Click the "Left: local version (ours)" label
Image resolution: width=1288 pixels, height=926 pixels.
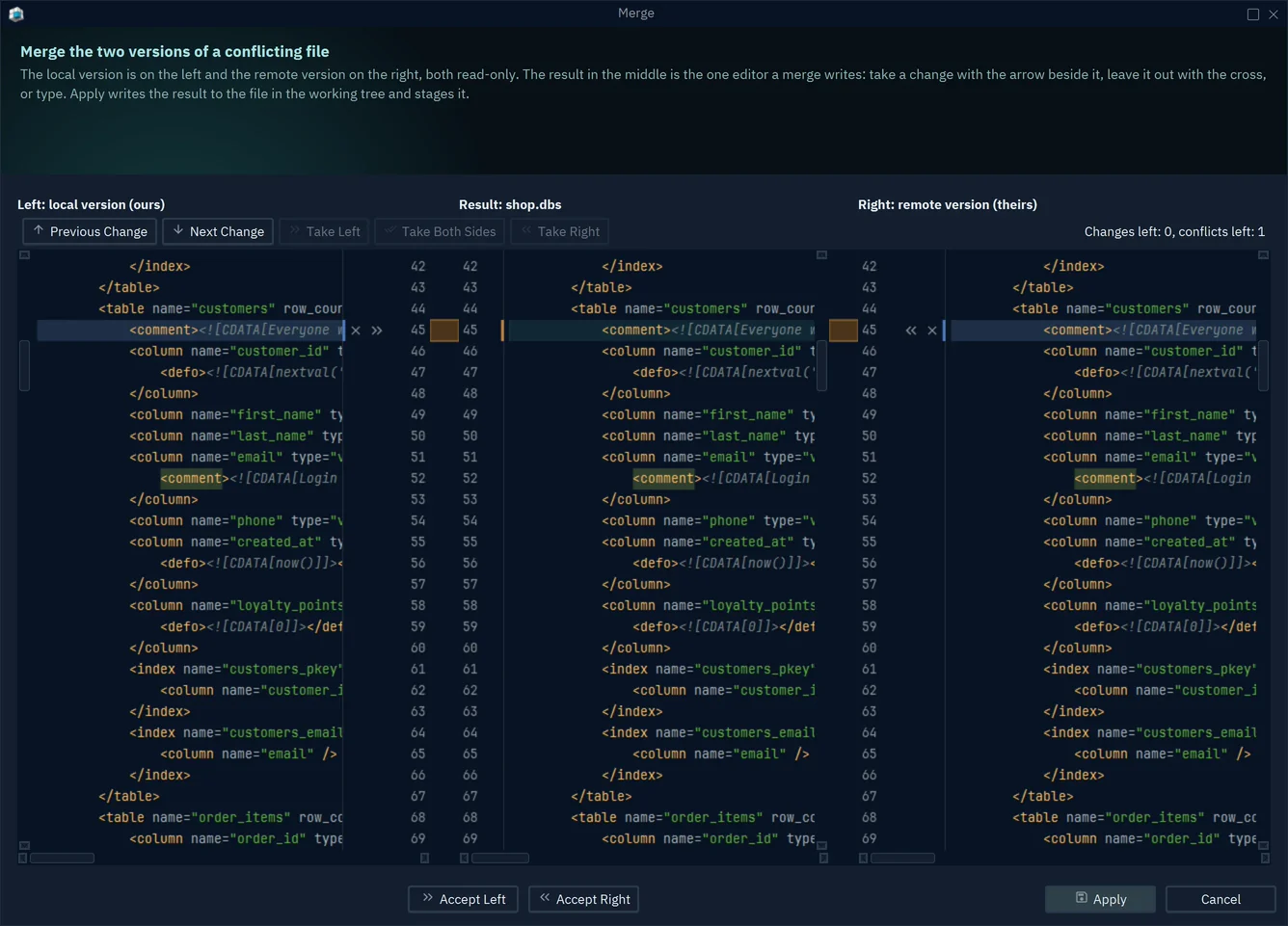[x=92, y=204]
